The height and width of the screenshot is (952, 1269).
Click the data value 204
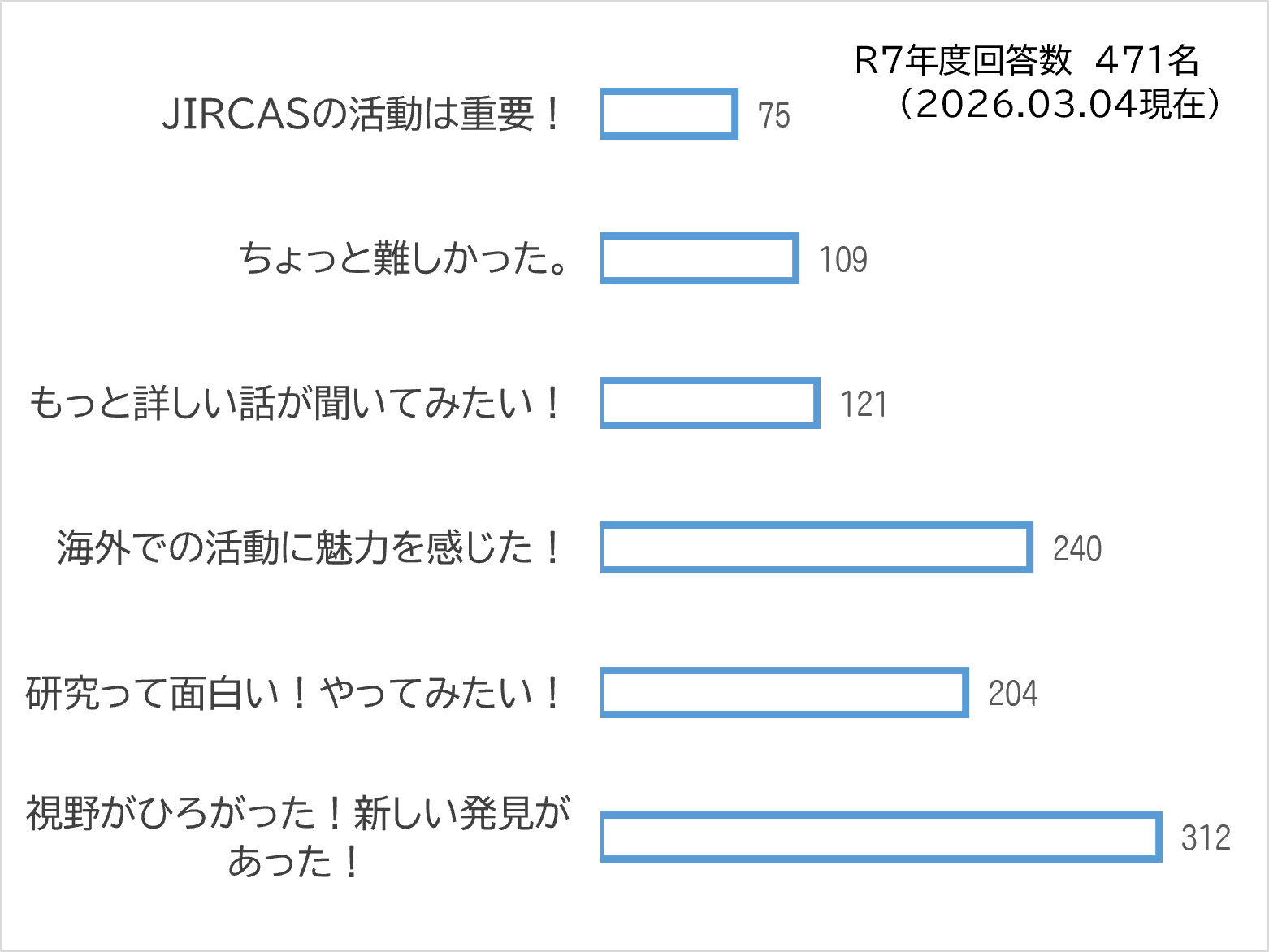1012,694
